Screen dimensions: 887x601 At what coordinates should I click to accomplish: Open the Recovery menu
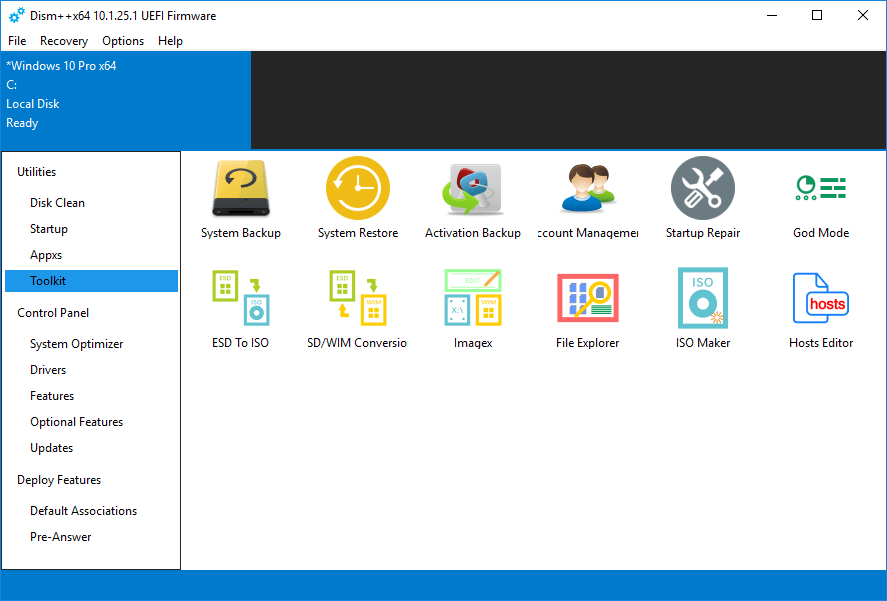63,41
